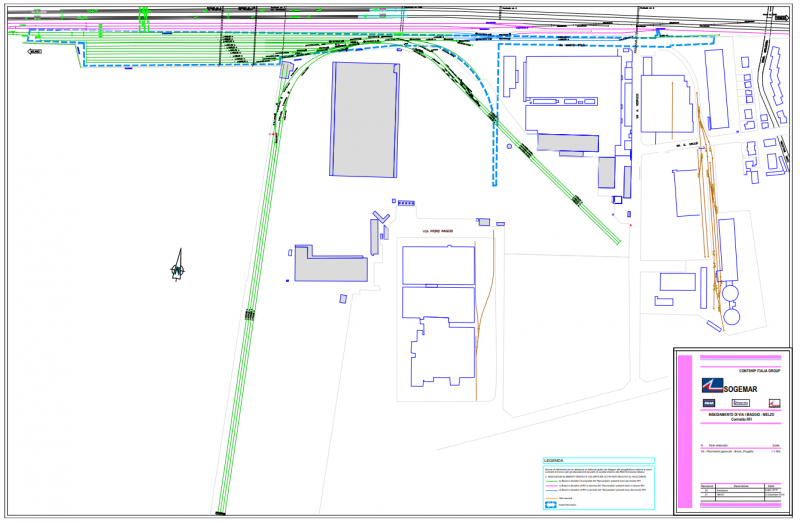Click the middle small logo below SOGEMAR
The height and width of the screenshot is (523, 800).
pos(741,402)
